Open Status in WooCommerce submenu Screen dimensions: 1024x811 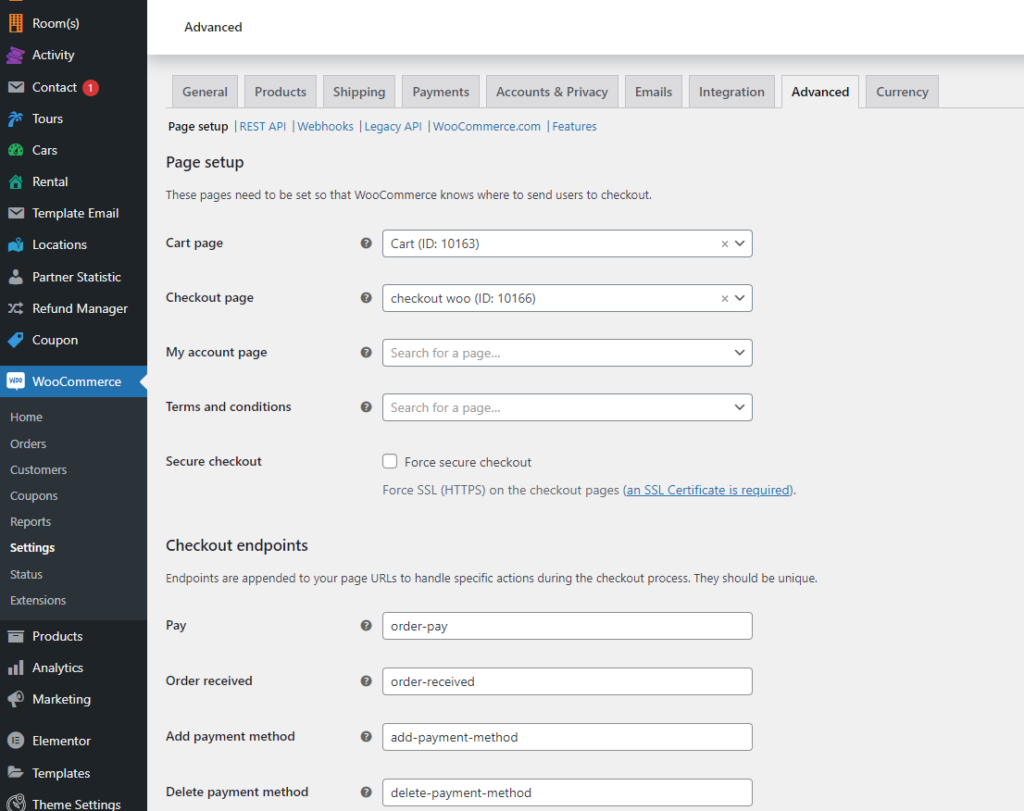click(26, 575)
